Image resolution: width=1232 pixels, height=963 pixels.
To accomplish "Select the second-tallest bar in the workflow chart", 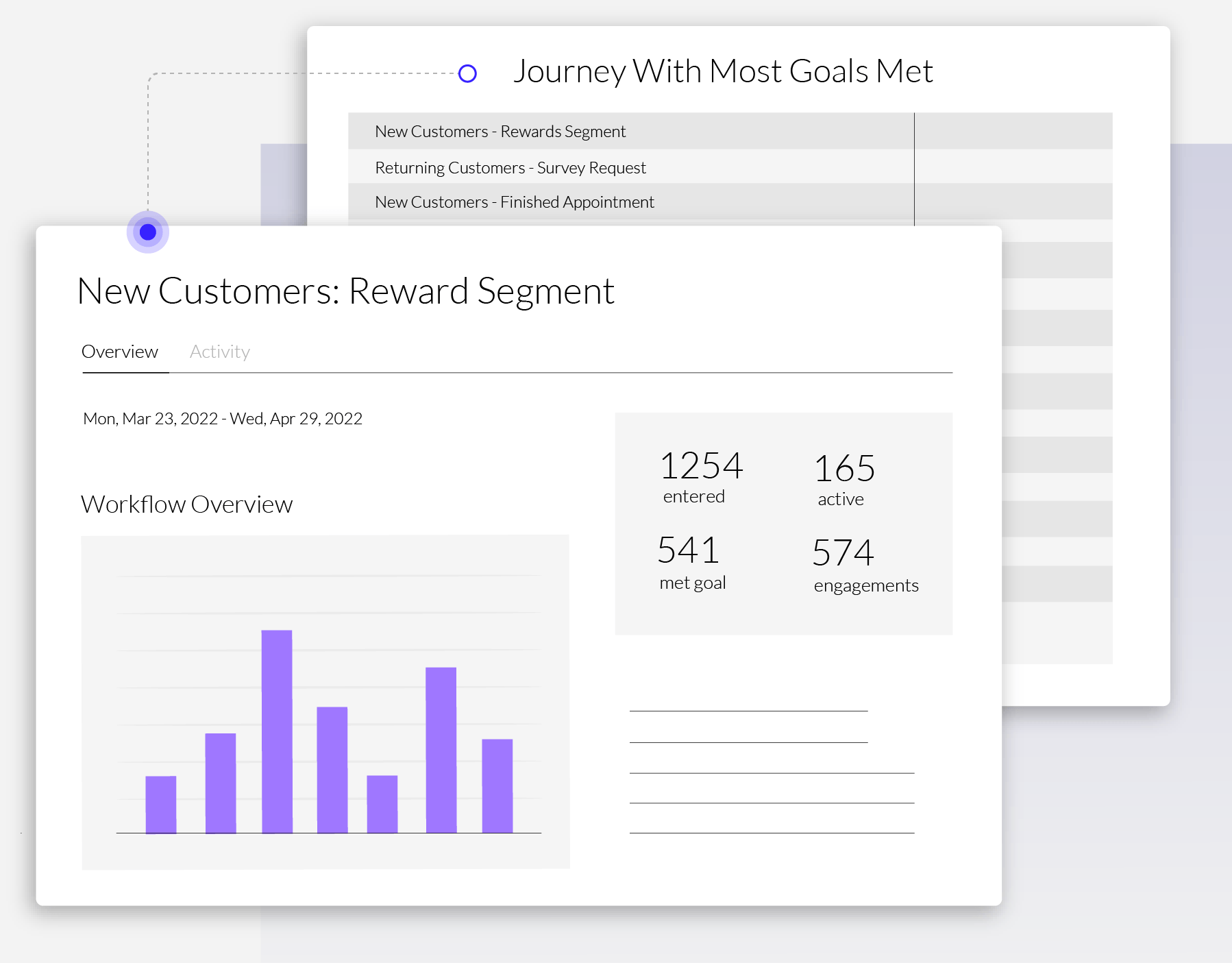I will coord(441,750).
